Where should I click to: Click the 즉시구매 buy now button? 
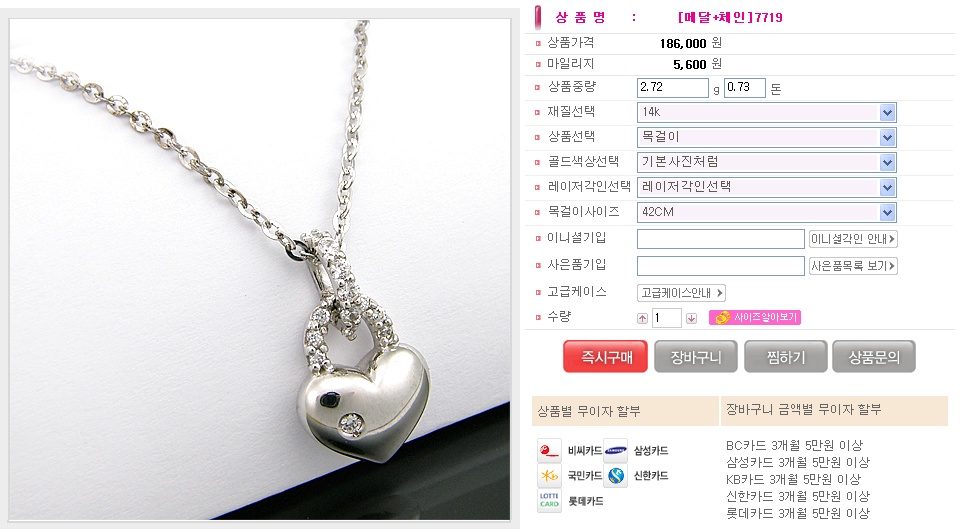click(606, 357)
